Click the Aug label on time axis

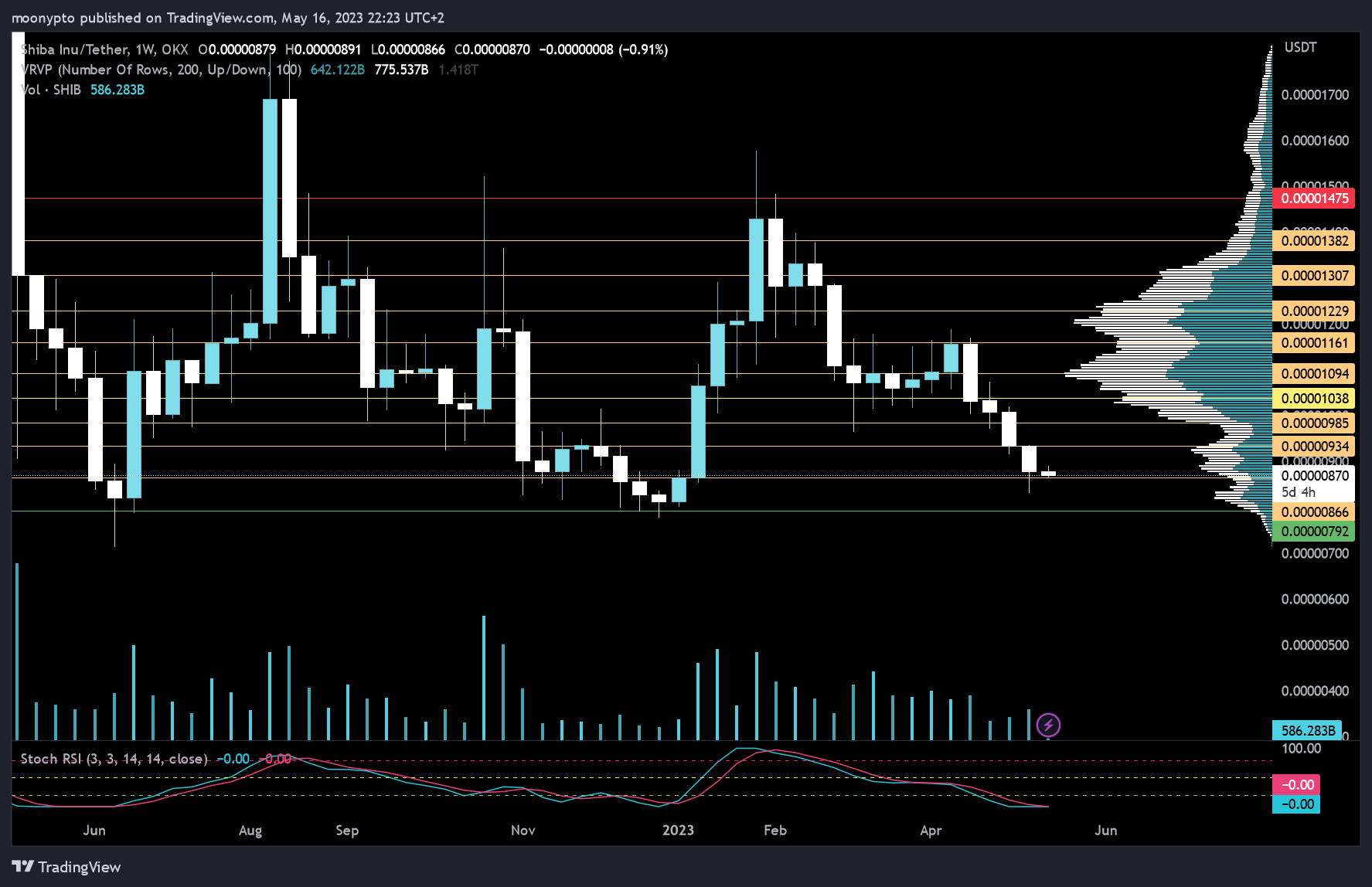[x=250, y=831]
